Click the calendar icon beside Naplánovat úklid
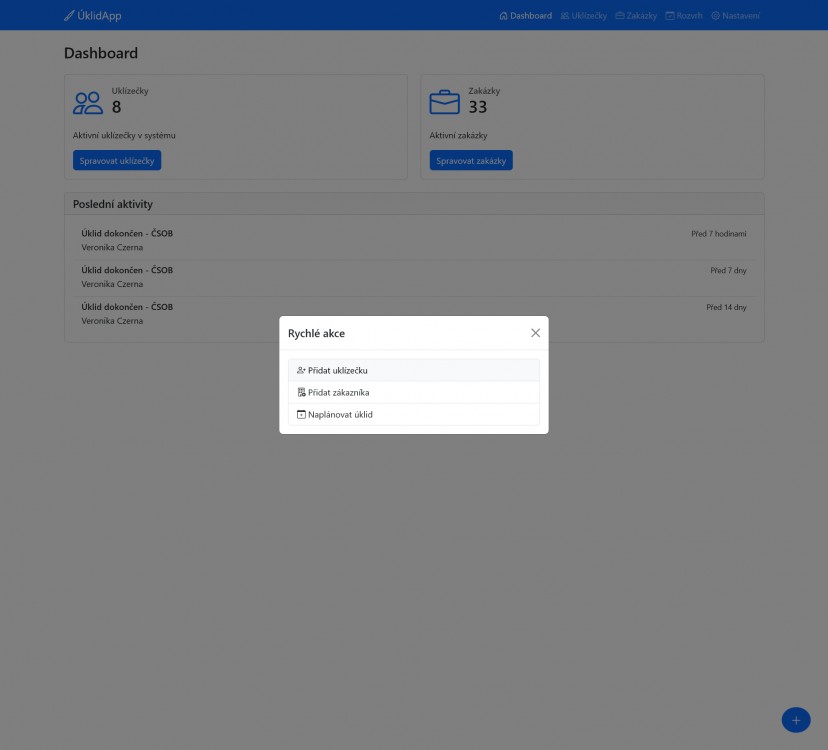 coord(301,415)
